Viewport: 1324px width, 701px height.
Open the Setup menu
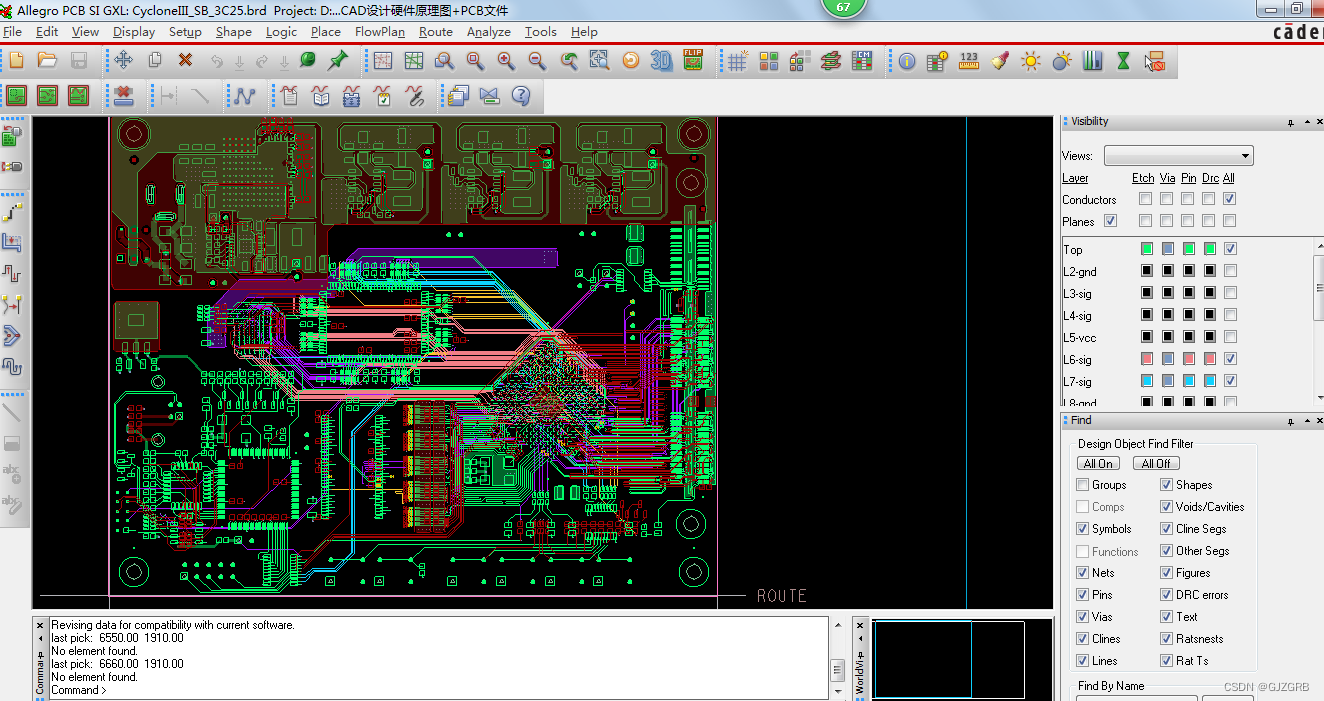coord(184,31)
